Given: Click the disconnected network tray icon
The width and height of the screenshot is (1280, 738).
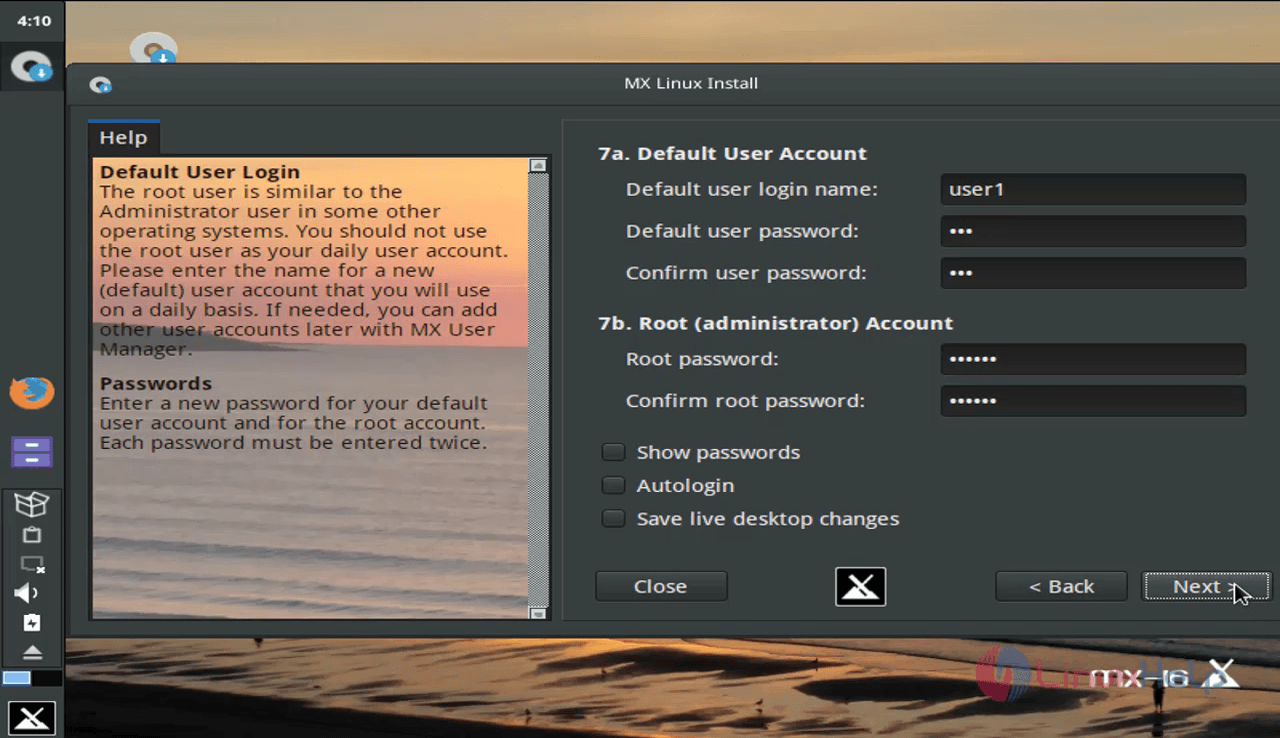Looking at the screenshot, I should pyautogui.click(x=32, y=564).
